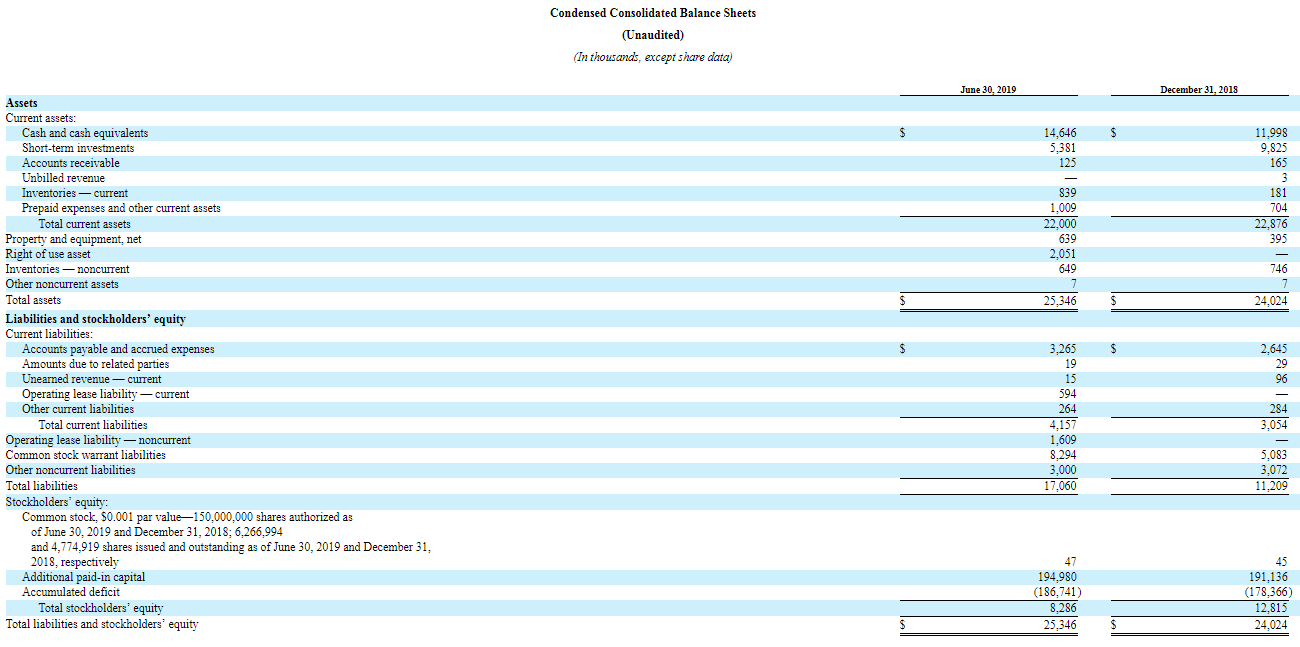
Task: Click the Amounts due to related parties label
Action: tap(95, 363)
